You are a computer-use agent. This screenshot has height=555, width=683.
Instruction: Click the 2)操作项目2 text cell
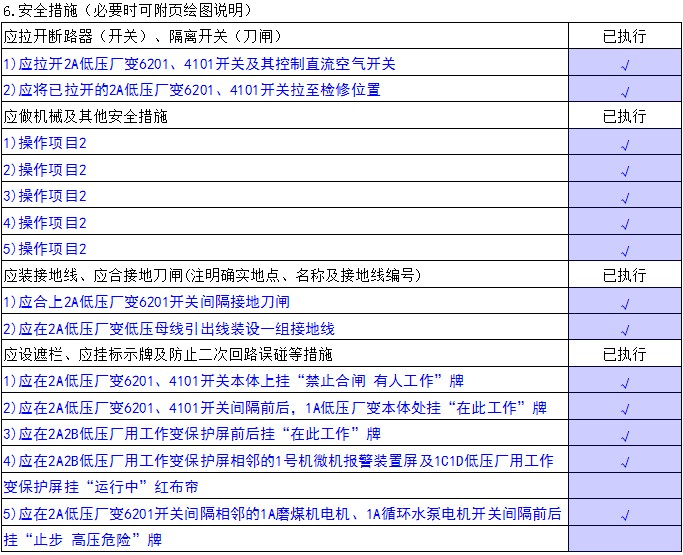[284, 169]
